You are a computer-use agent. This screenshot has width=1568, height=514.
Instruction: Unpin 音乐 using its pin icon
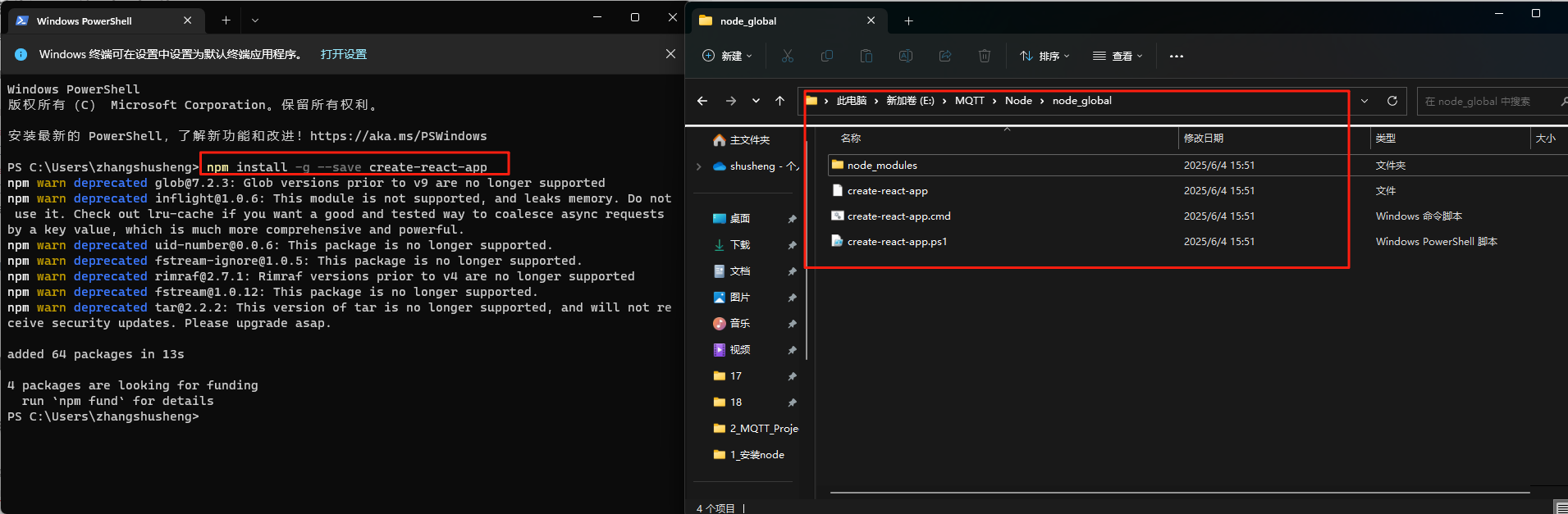[x=792, y=324]
